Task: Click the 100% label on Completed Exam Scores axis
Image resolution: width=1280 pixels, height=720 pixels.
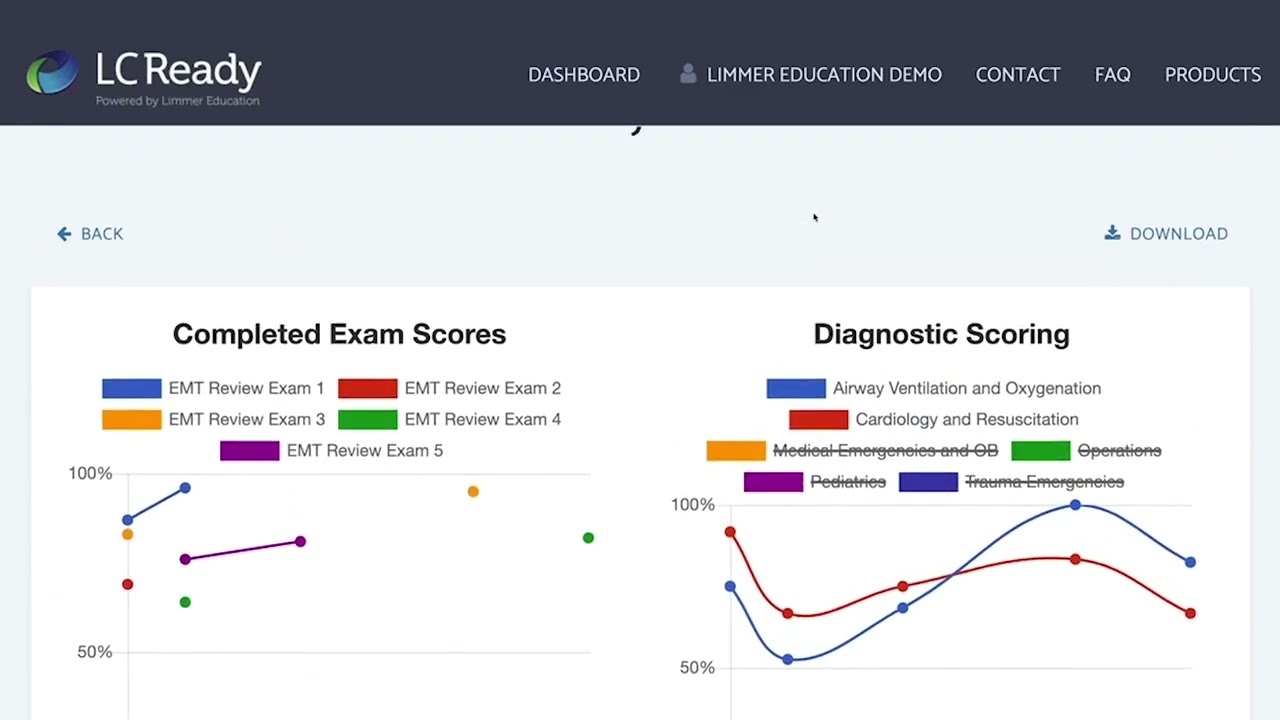Action: click(x=90, y=473)
